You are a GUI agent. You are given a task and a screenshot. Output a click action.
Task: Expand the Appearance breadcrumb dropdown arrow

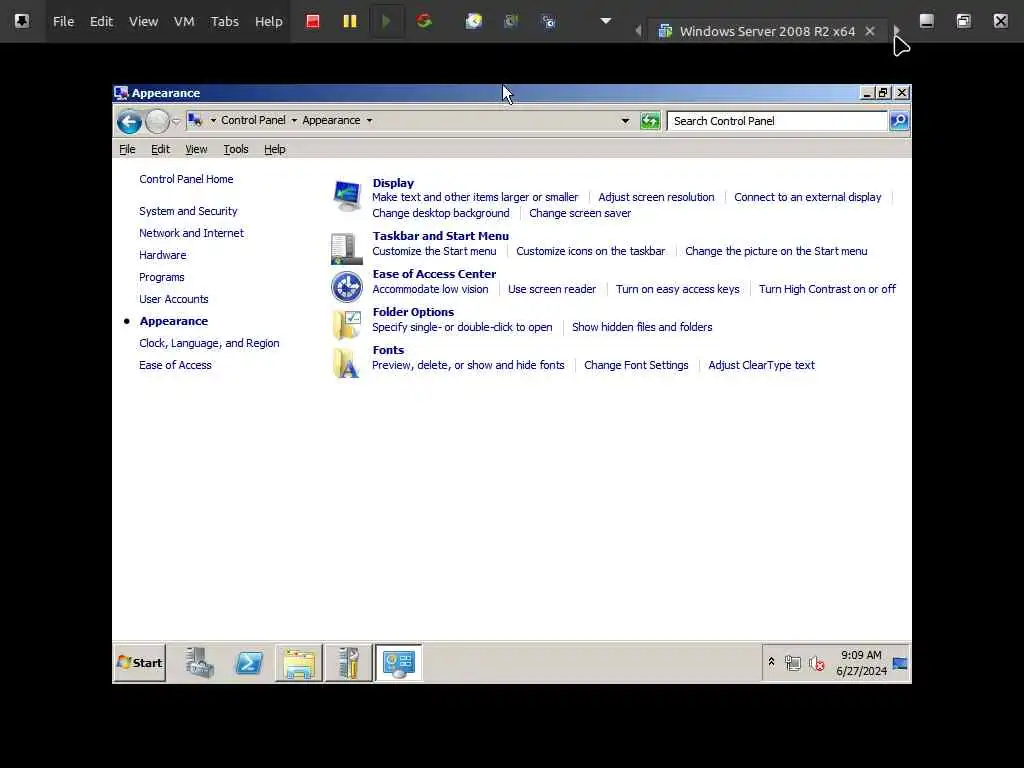(369, 120)
